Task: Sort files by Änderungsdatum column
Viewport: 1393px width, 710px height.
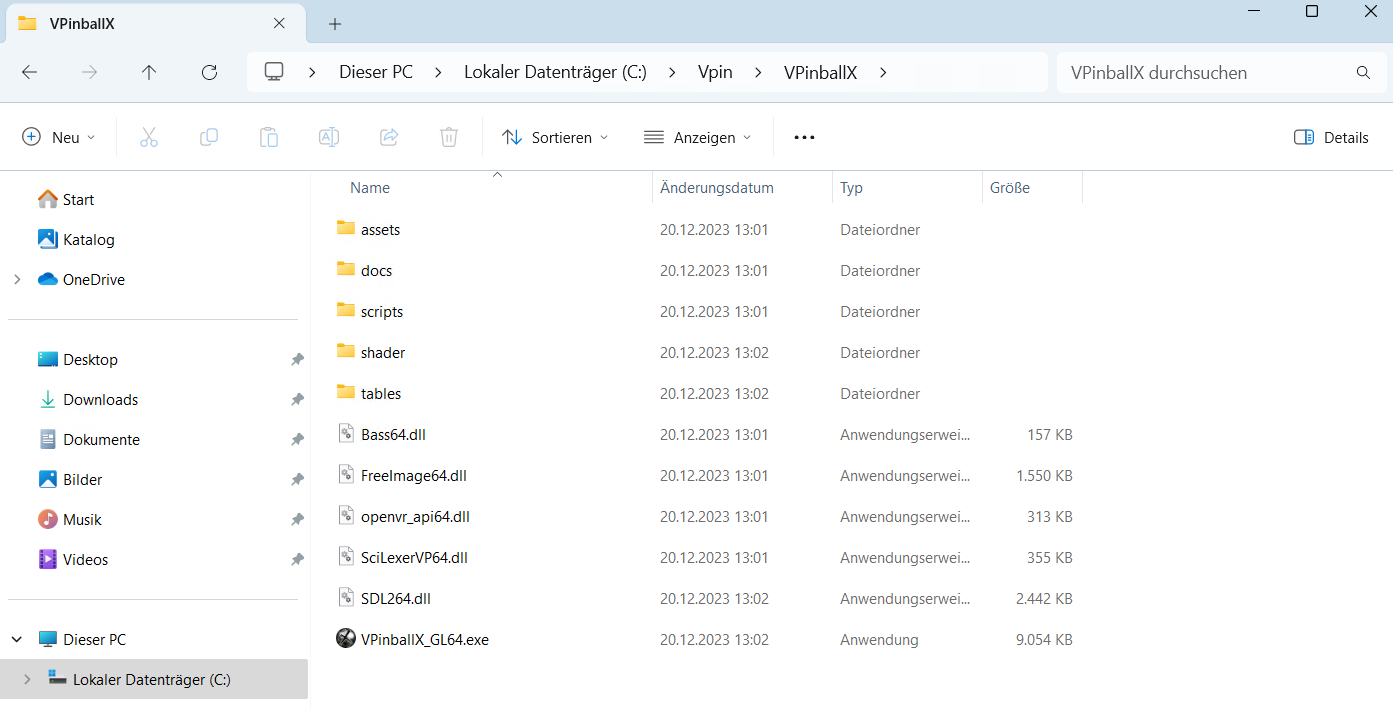Action: point(717,188)
